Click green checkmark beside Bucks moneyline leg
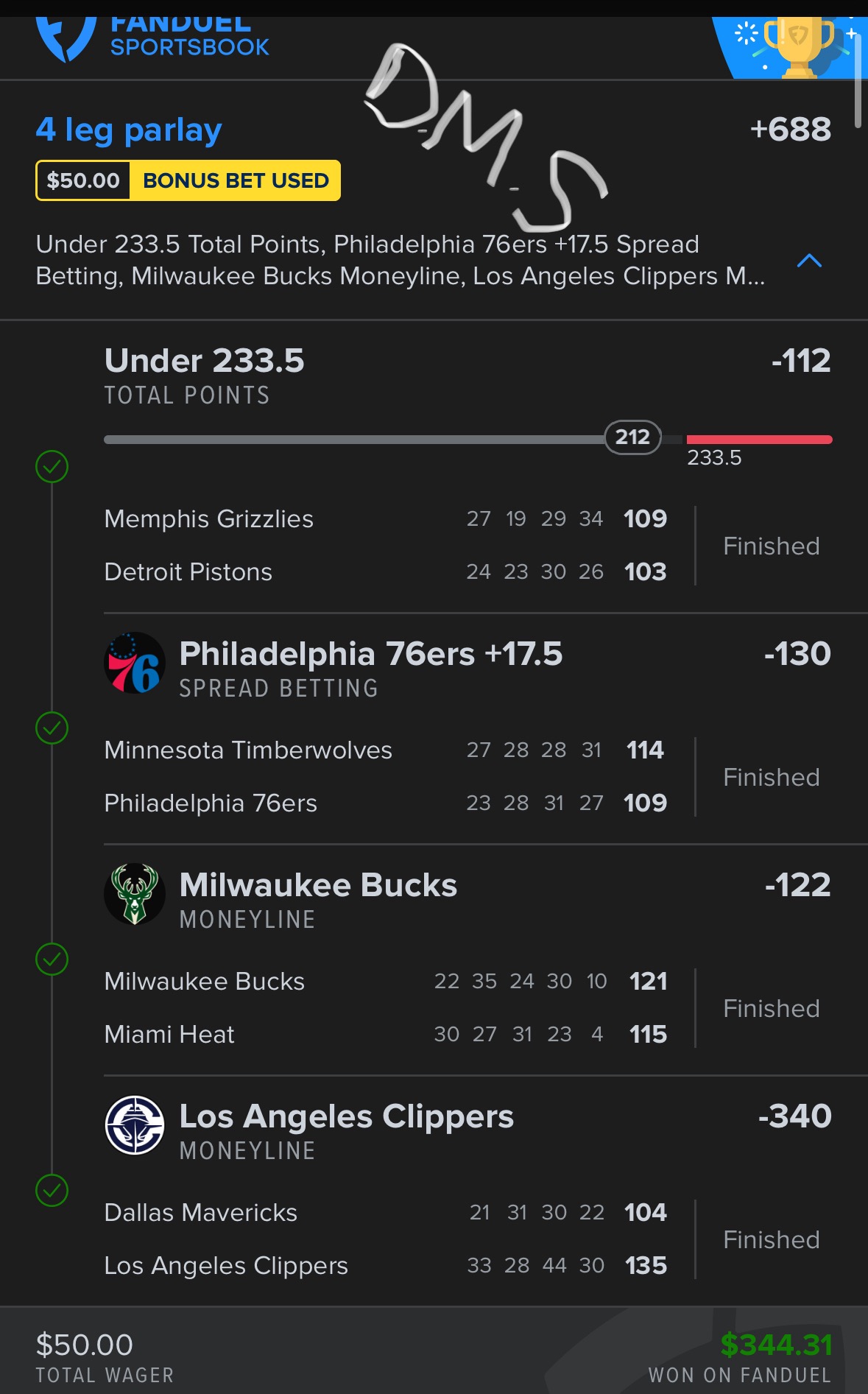Viewport: 868px width, 1394px height. tap(52, 960)
